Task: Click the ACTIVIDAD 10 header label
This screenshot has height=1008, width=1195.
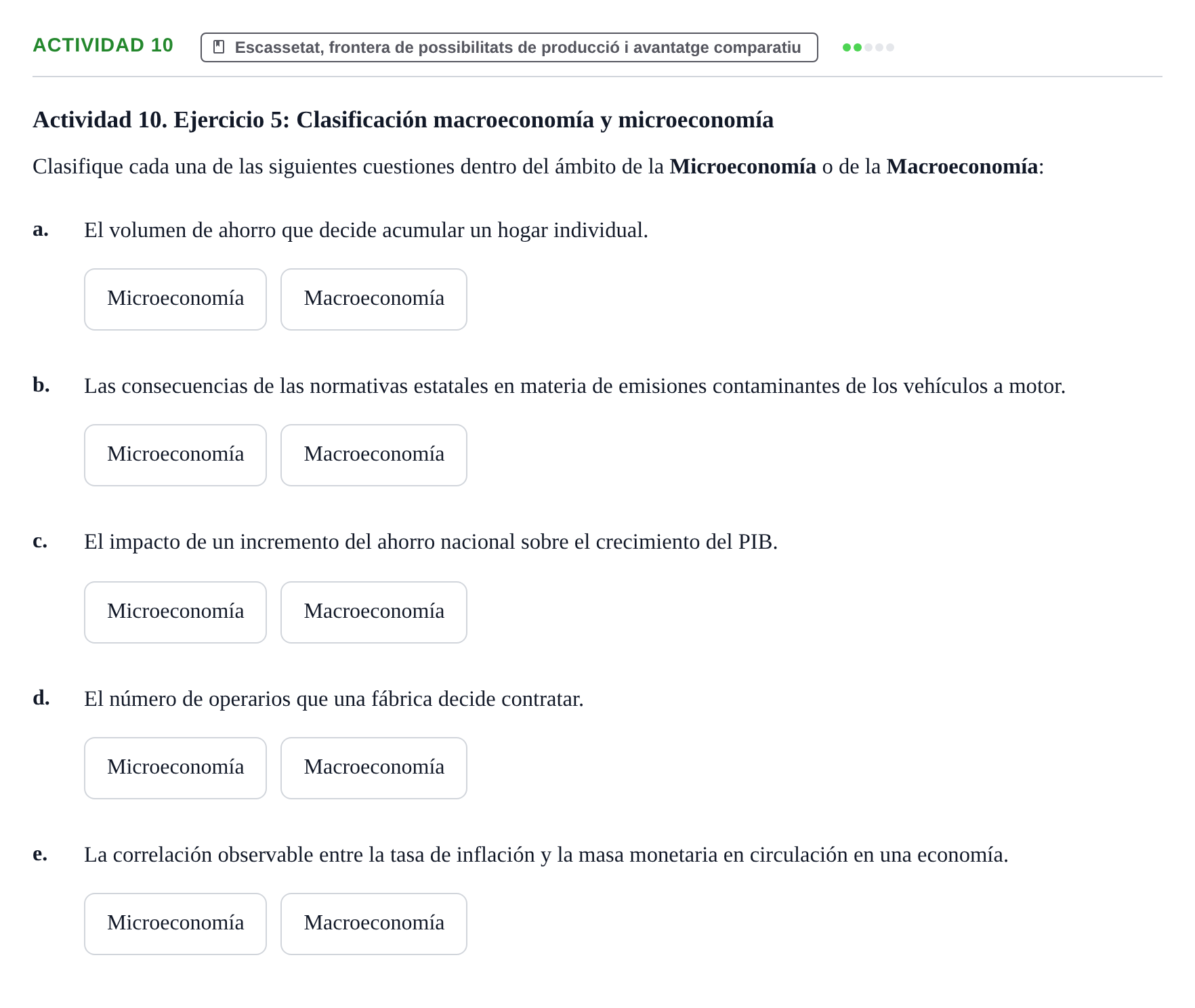Action: pos(103,45)
